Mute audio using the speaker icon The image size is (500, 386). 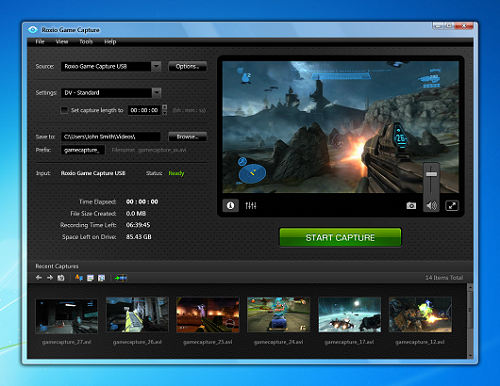pyautogui.click(x=431, y=206)
